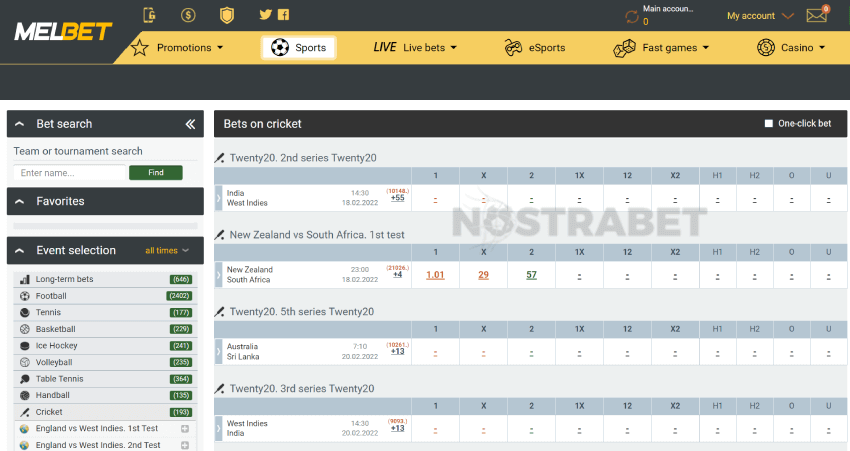
Task: Open England vs West Indies 1st Test
Action: coord(96,429)
